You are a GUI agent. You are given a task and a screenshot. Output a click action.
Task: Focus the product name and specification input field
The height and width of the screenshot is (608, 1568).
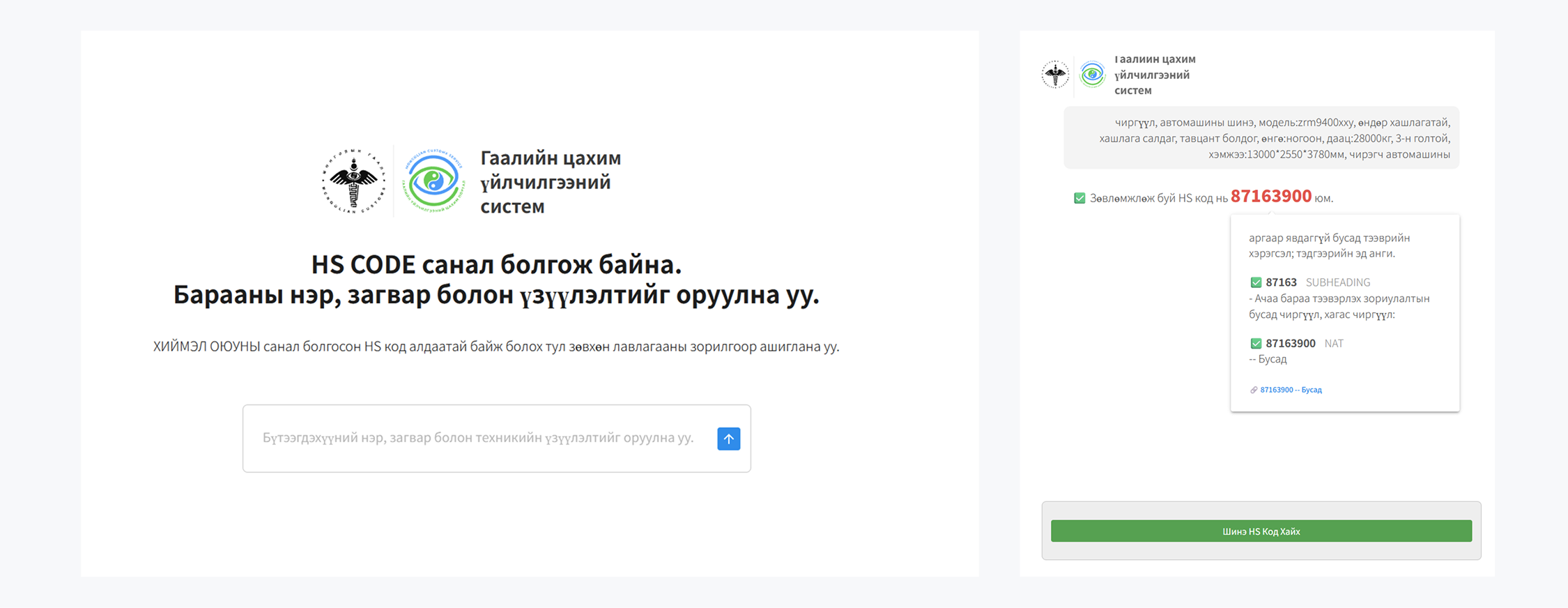click(x=478, y=438)
